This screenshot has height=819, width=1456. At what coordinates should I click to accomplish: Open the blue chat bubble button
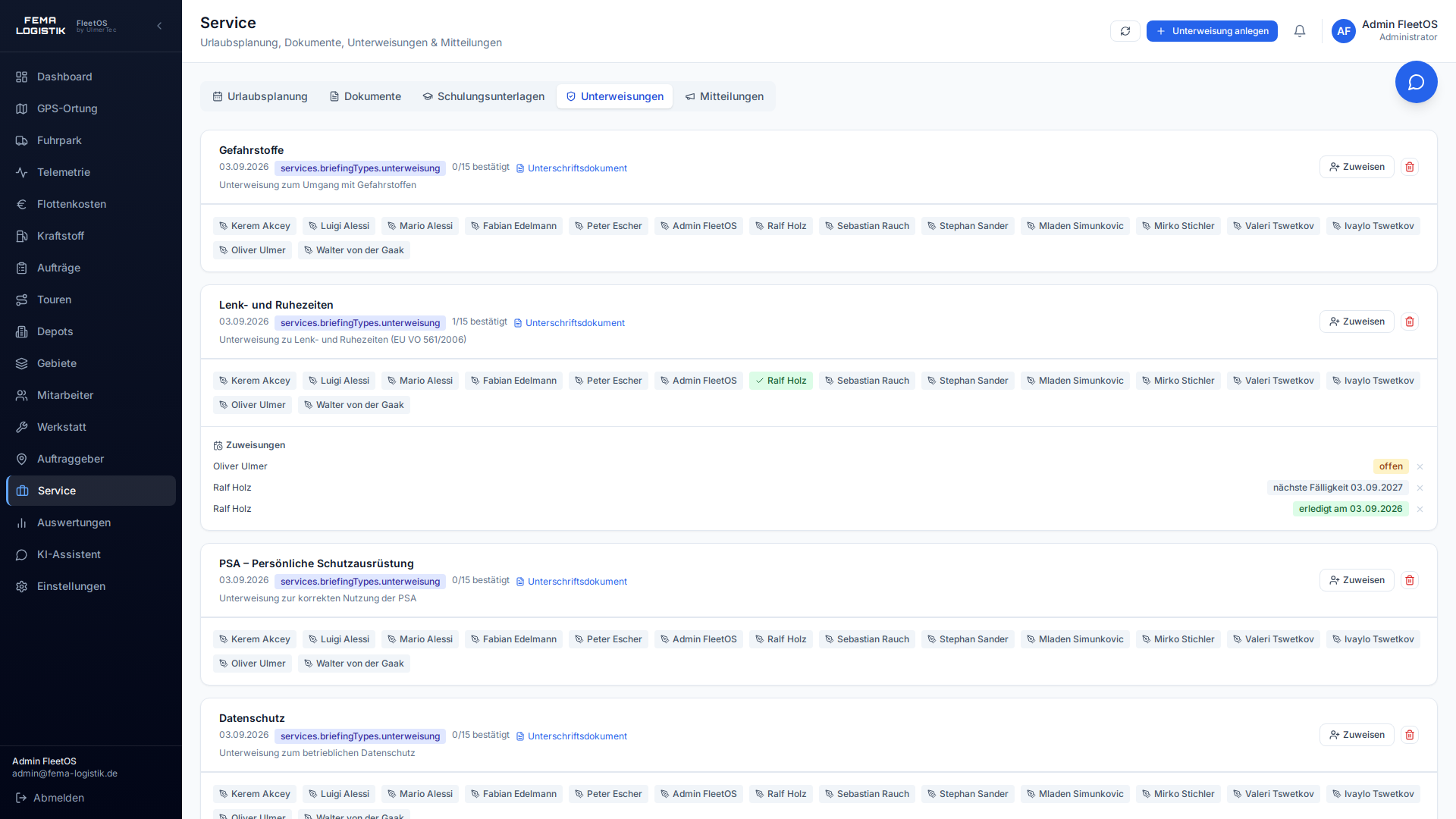click(1417, 82)
